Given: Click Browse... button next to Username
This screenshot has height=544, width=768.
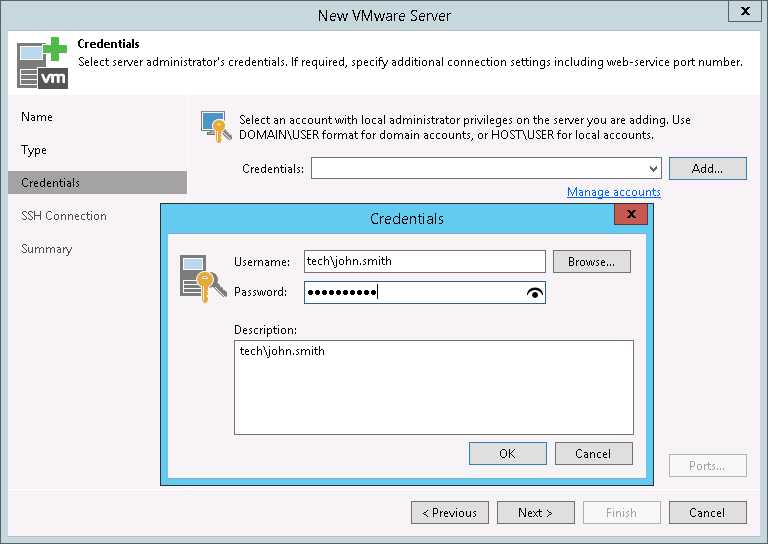Looking at the screenshot, I should [x=592, y=261].
